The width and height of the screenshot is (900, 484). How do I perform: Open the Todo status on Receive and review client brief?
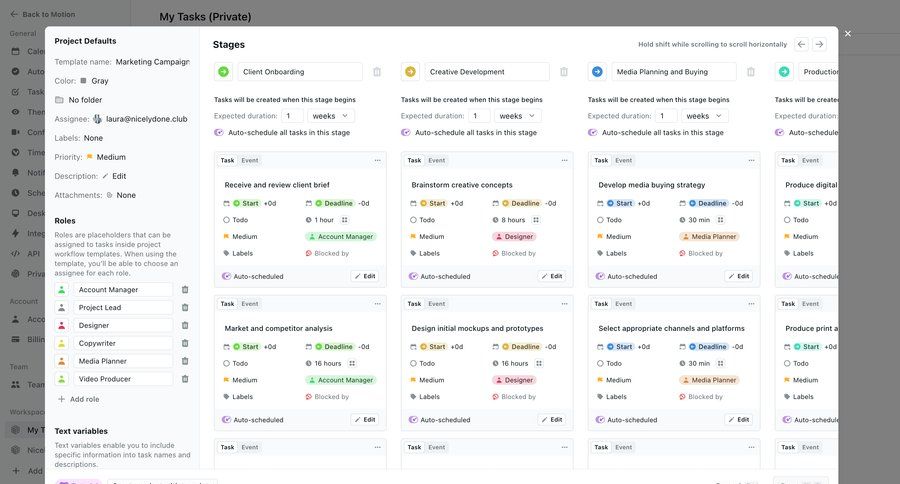(235, 220)
